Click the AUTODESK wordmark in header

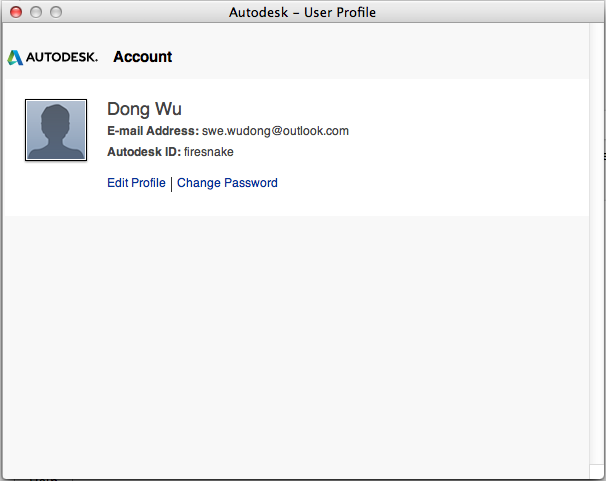[62, 57]
